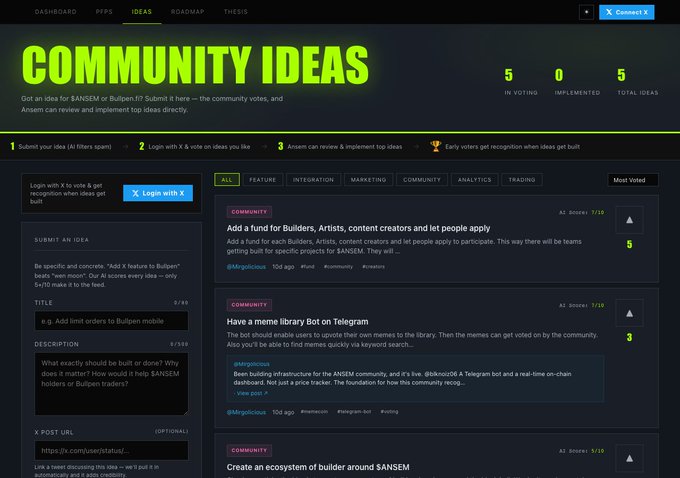Open the Dashboard nav tab

(x=56, y=12)
